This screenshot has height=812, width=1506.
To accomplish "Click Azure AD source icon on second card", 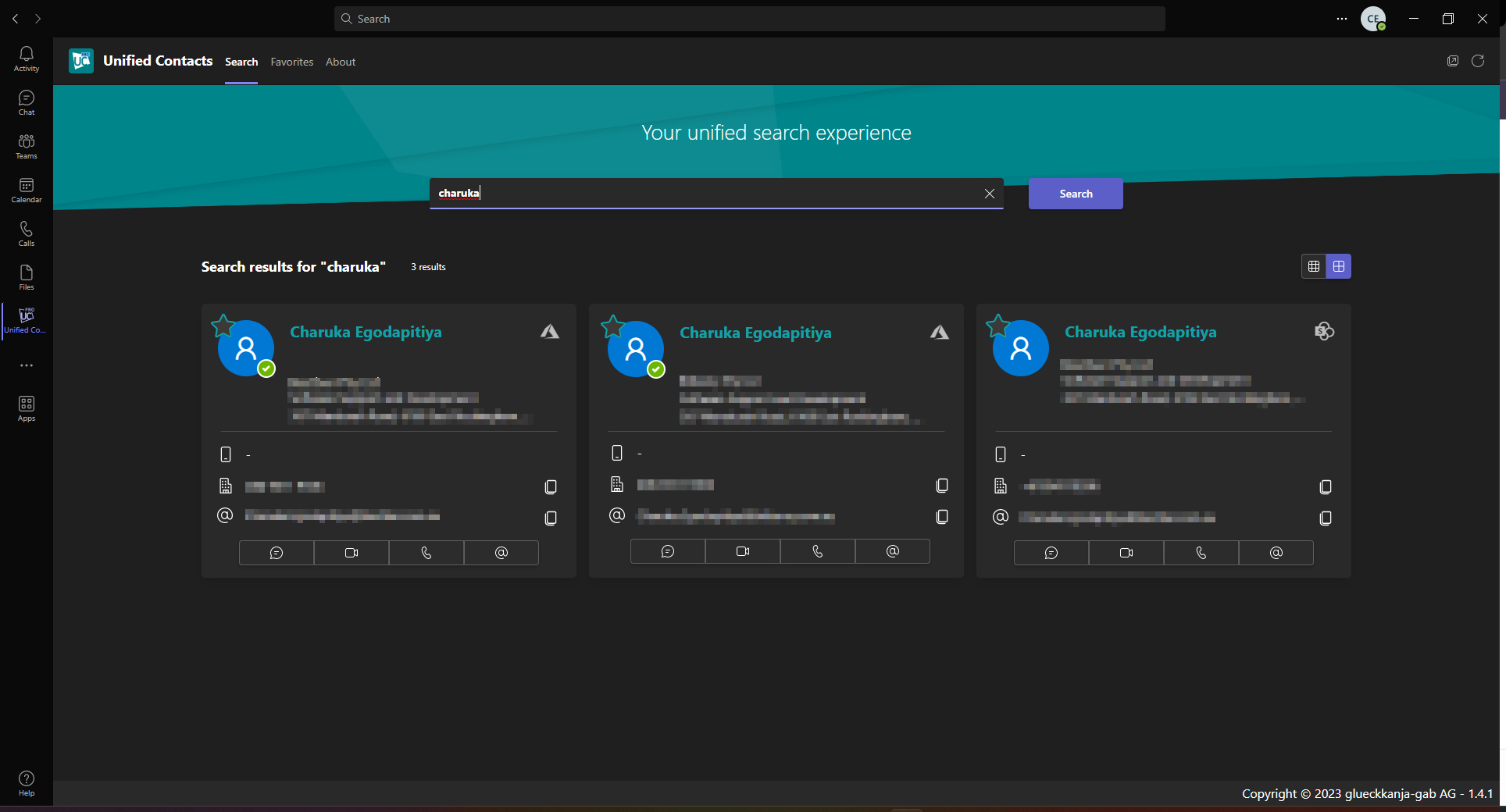I will point(940,333).
